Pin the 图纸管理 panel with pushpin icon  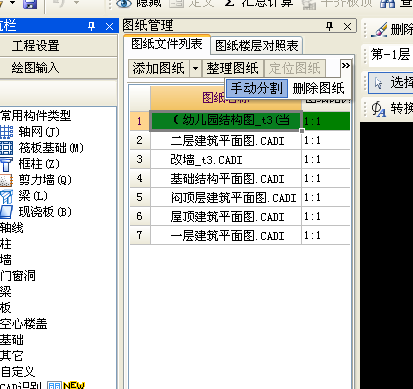(x=329, y=26)
